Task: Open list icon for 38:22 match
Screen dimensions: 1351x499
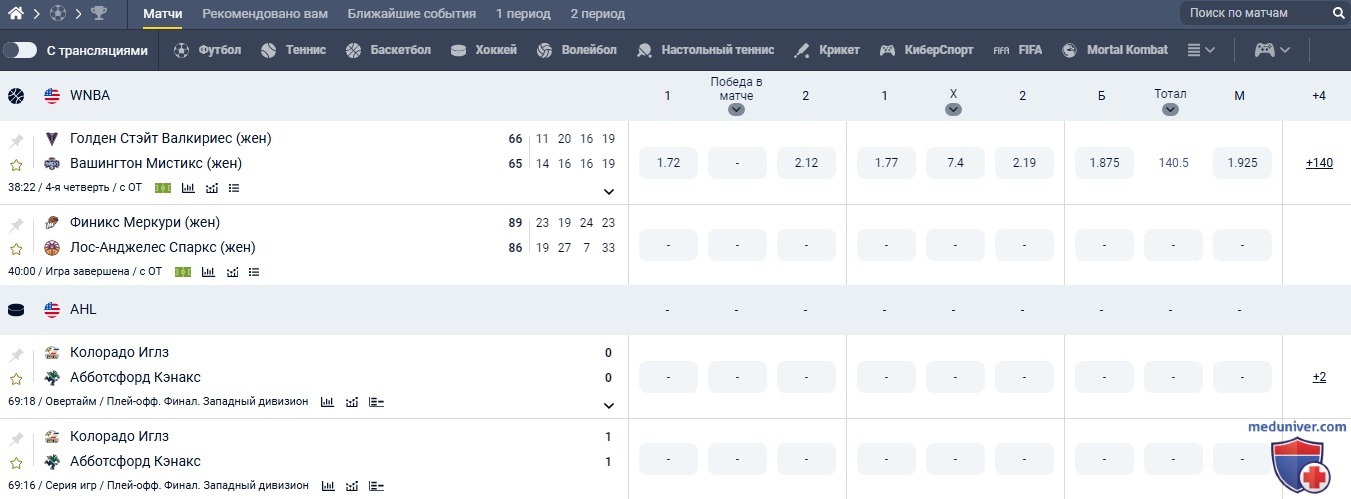Action: pos(234,187)
